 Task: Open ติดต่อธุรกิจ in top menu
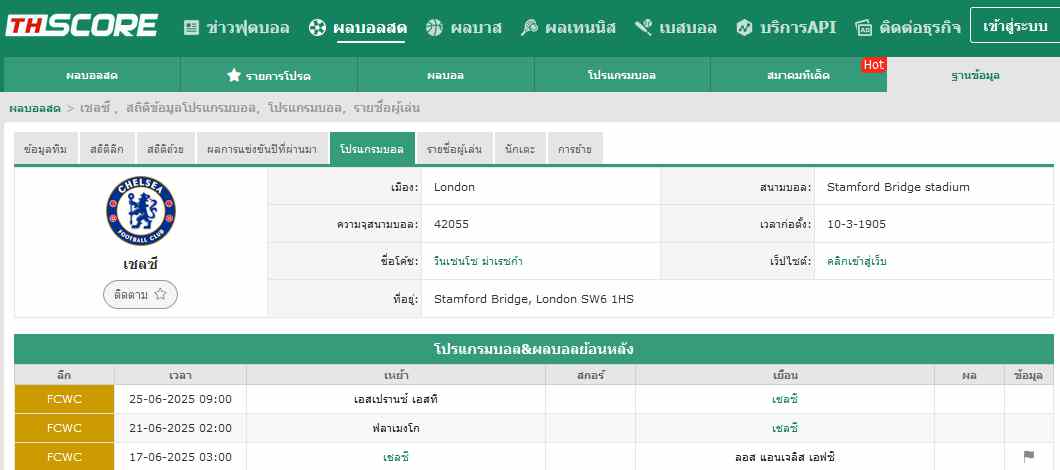pyautogui.click(x=920, y=28)
